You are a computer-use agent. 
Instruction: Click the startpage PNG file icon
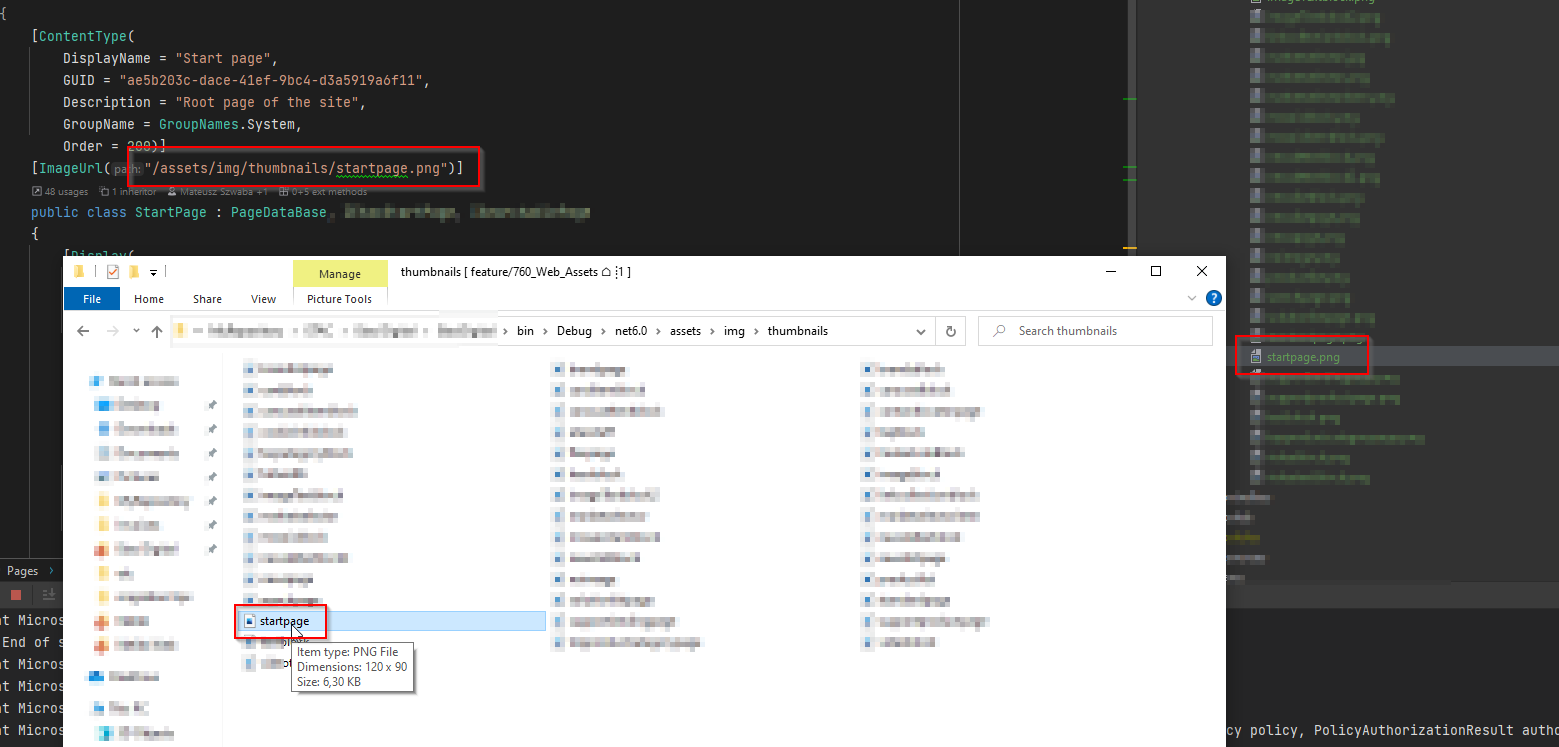(250, 621)
